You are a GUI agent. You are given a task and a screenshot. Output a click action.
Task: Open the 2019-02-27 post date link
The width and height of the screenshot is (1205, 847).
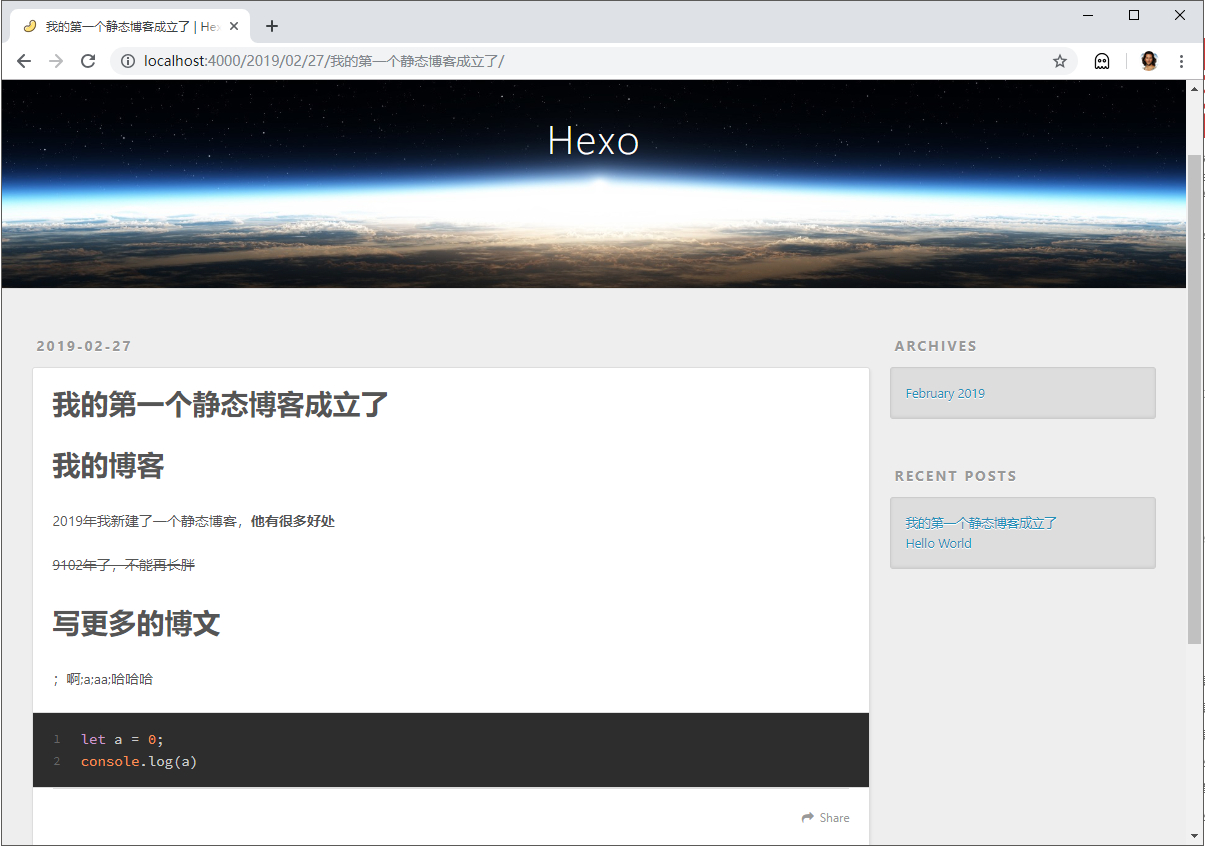(x=84, y=346)
